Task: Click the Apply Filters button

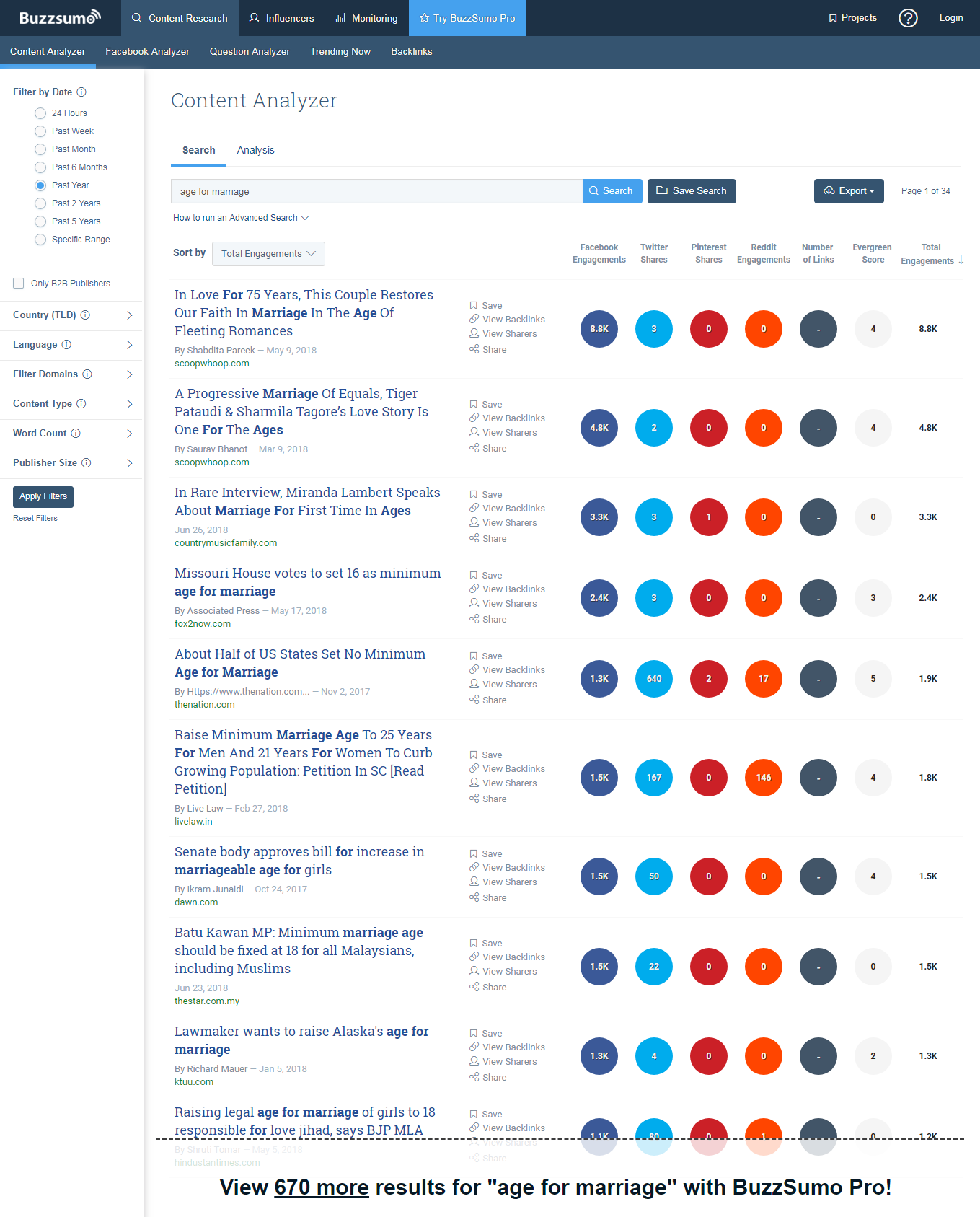Action: (43, 496)
